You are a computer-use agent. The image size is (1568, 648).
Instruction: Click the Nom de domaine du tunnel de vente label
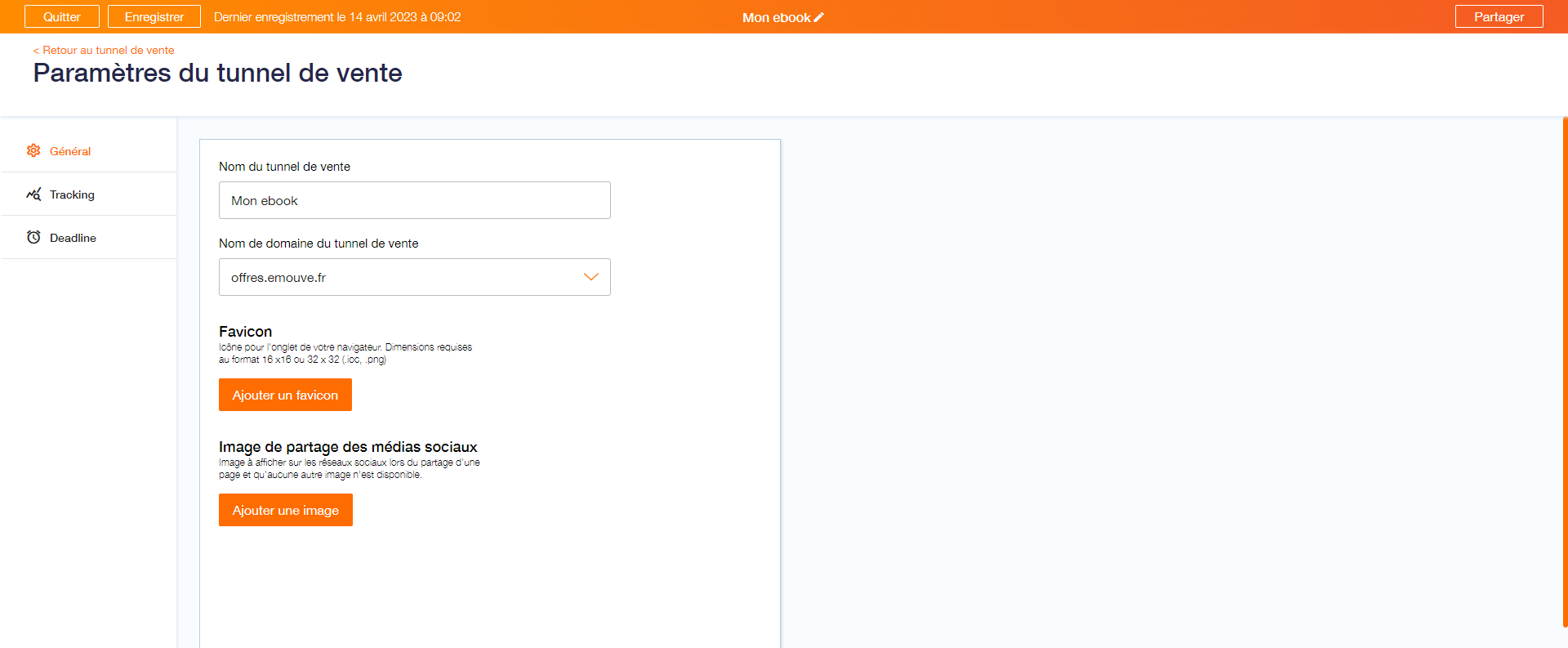(x=318, y=244)
